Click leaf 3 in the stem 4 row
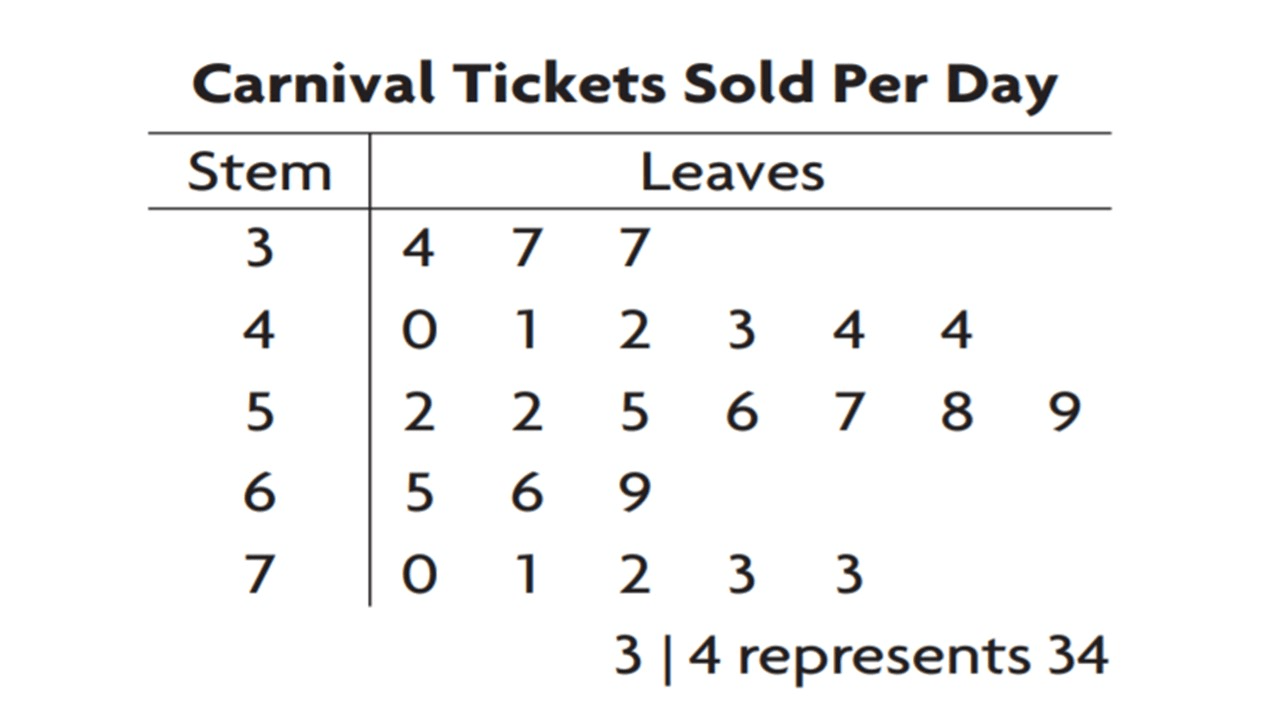Image resolution: width=1280 pixels, height=720 pixels. (741, 329)
